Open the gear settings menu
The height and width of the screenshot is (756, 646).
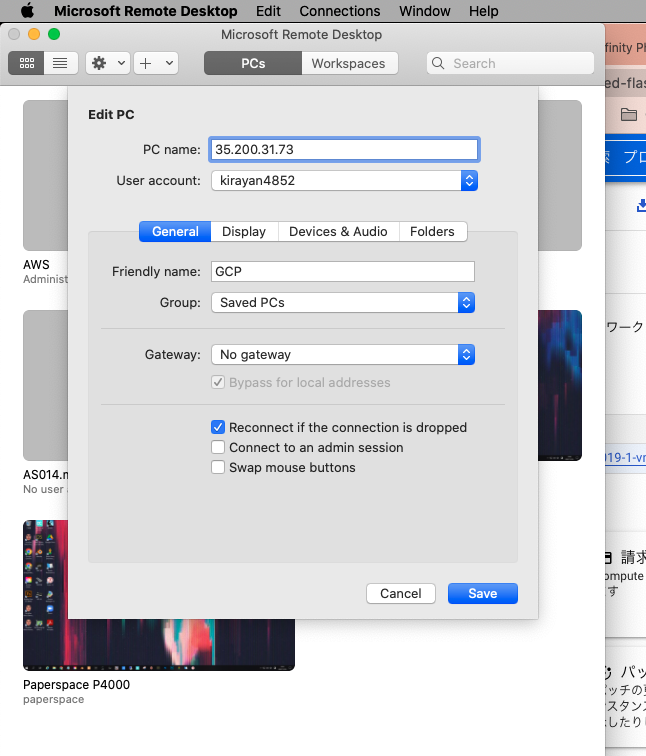[108, 63]
